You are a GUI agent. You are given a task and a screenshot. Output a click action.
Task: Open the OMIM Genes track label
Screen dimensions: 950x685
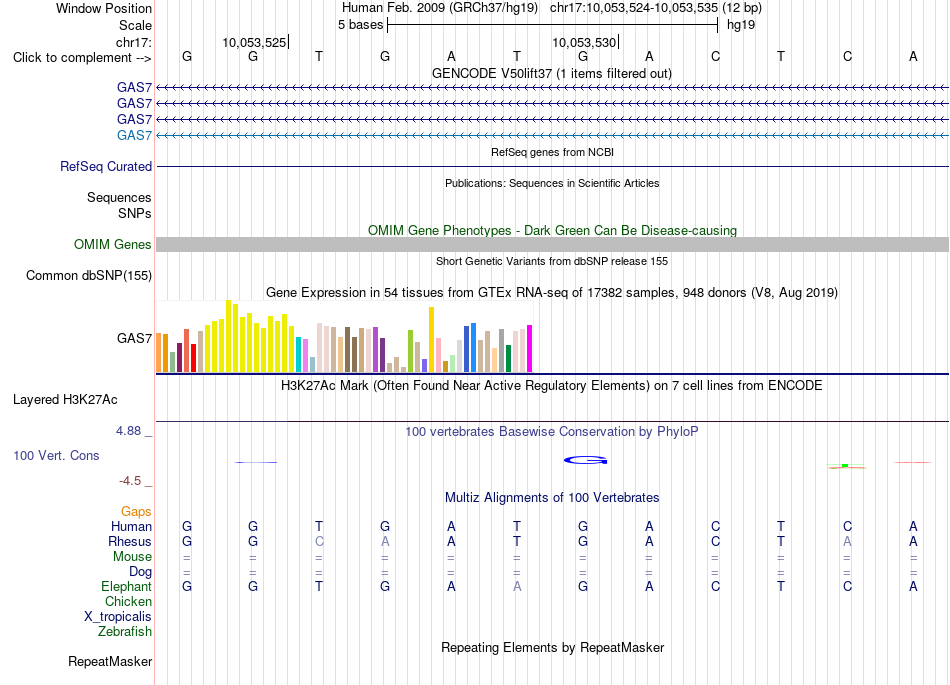coord(113,244)
